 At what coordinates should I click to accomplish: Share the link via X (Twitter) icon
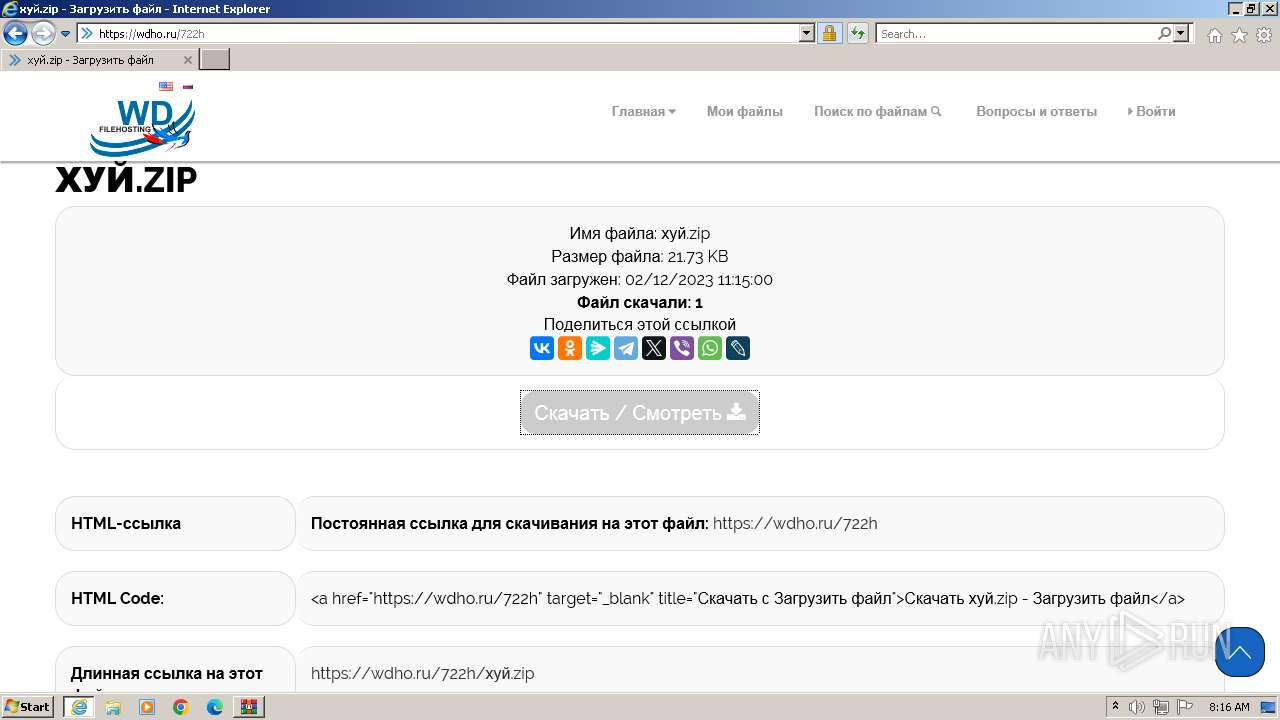pos(654,348)
